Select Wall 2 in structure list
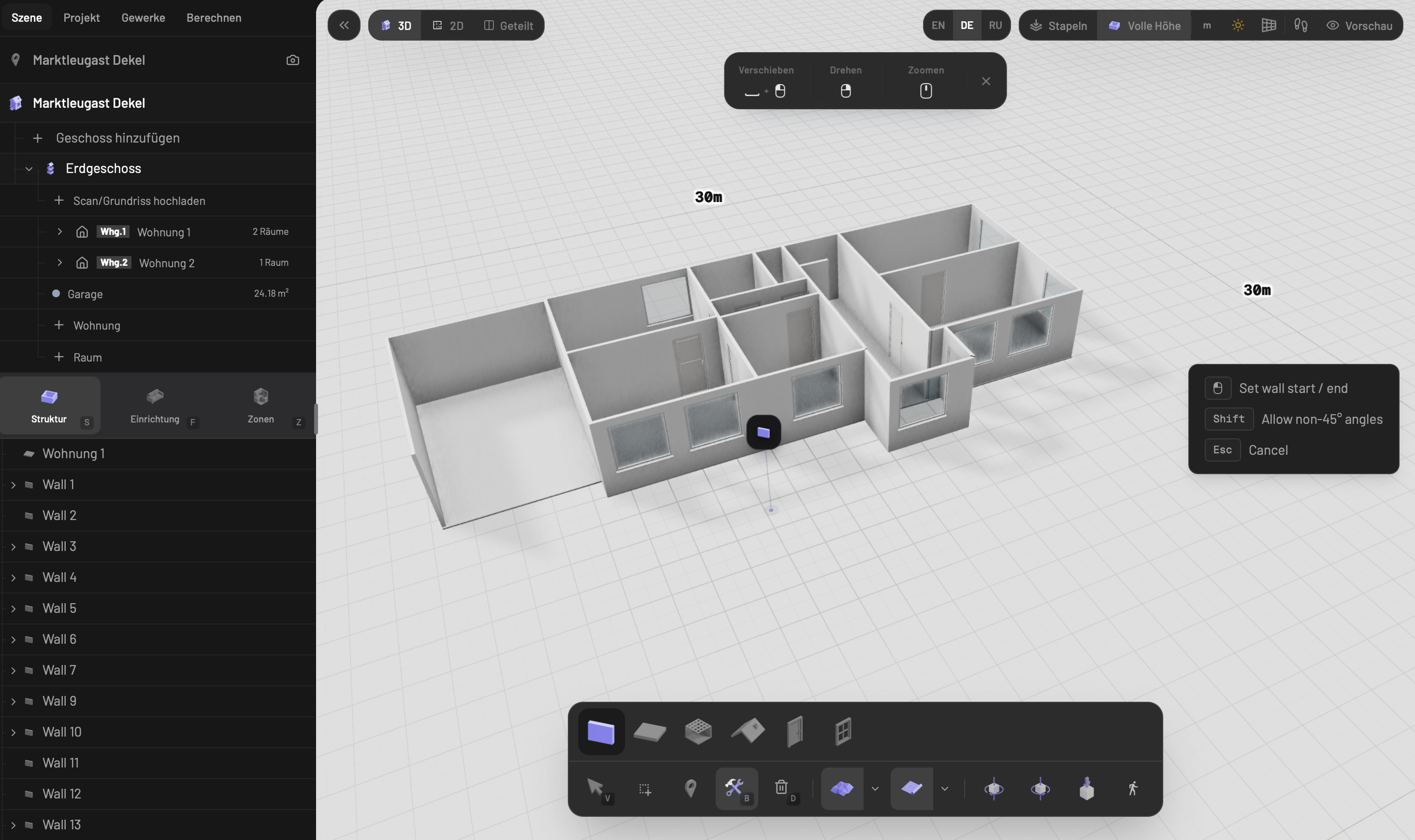Viewport: 1415px width, 840px height. 159,516
